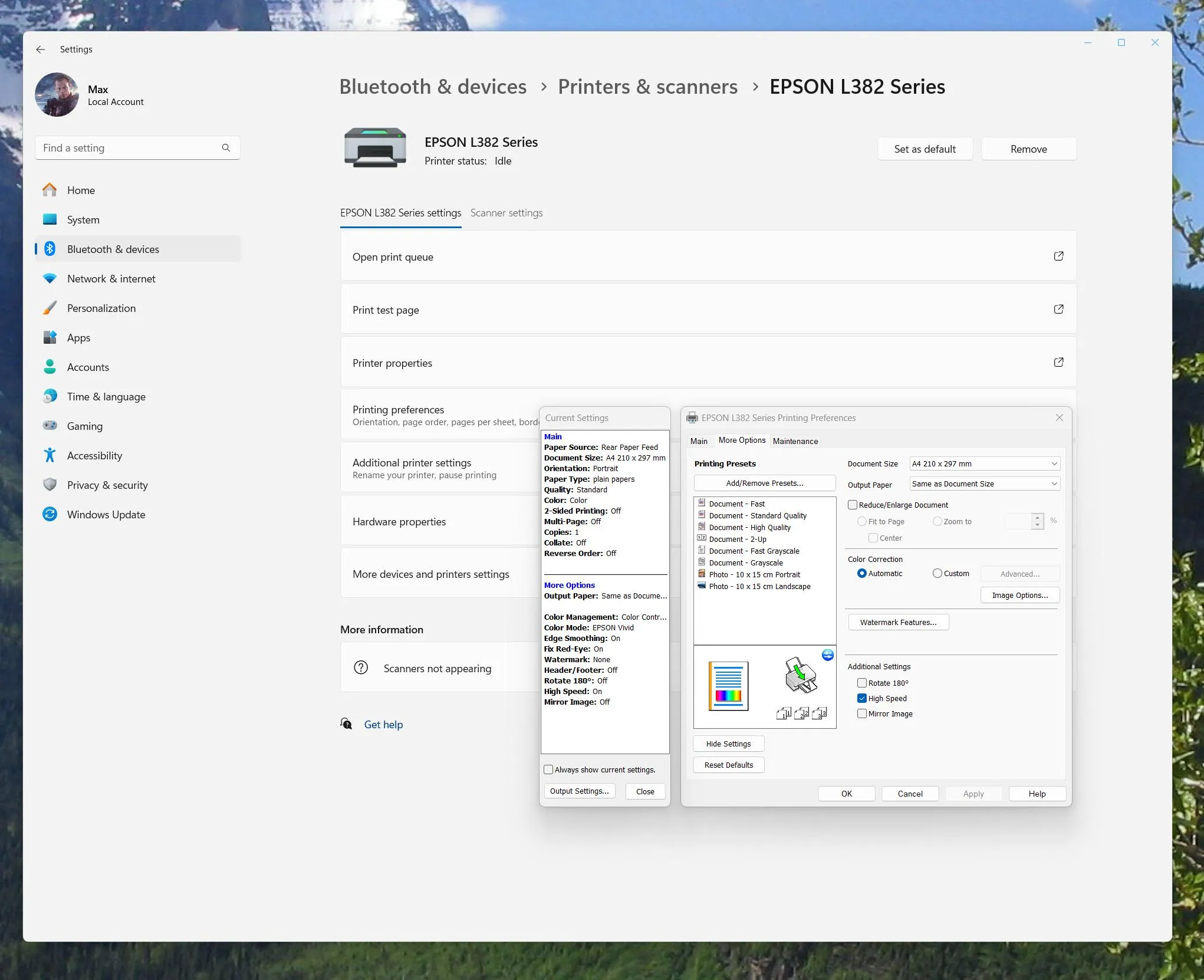This screenshot has width=1204, height=980.
Task: Click the Time & language globe icon
Action: click(50, 396)
